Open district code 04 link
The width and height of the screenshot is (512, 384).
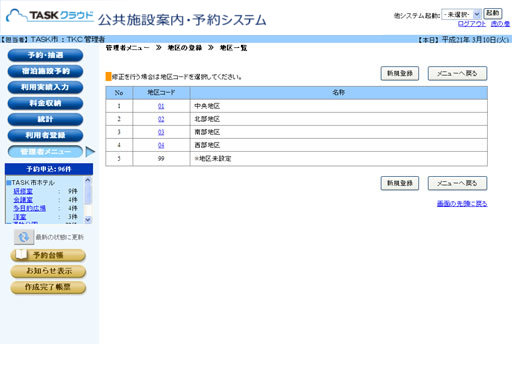coord(161,145)
